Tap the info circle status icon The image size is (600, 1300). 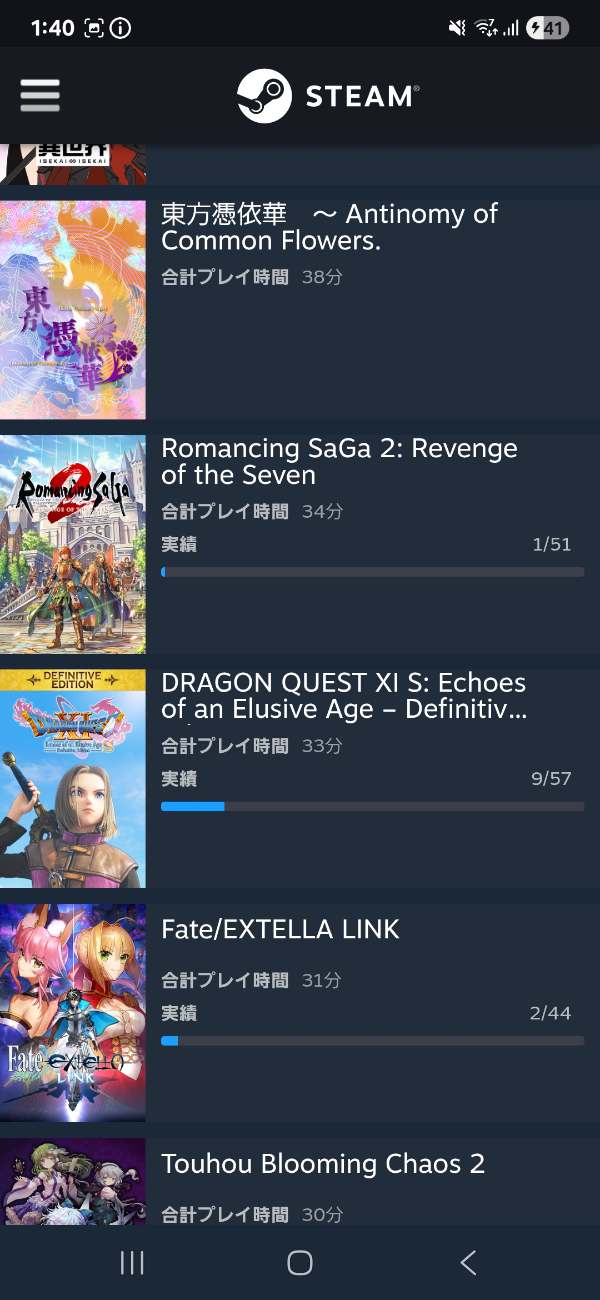[x=120, y=28]
